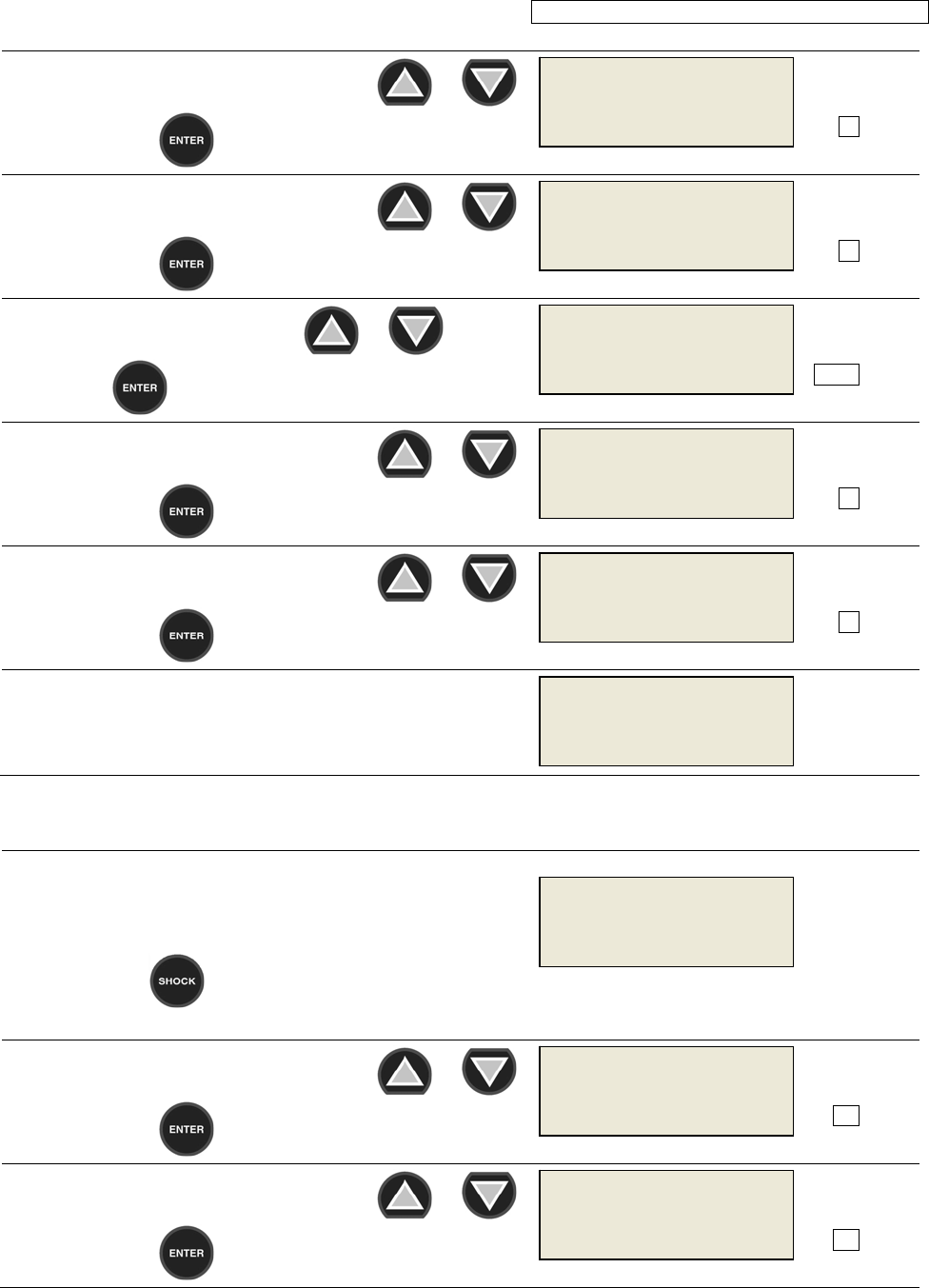Check the box next to the bottom display

point(845,1239)
